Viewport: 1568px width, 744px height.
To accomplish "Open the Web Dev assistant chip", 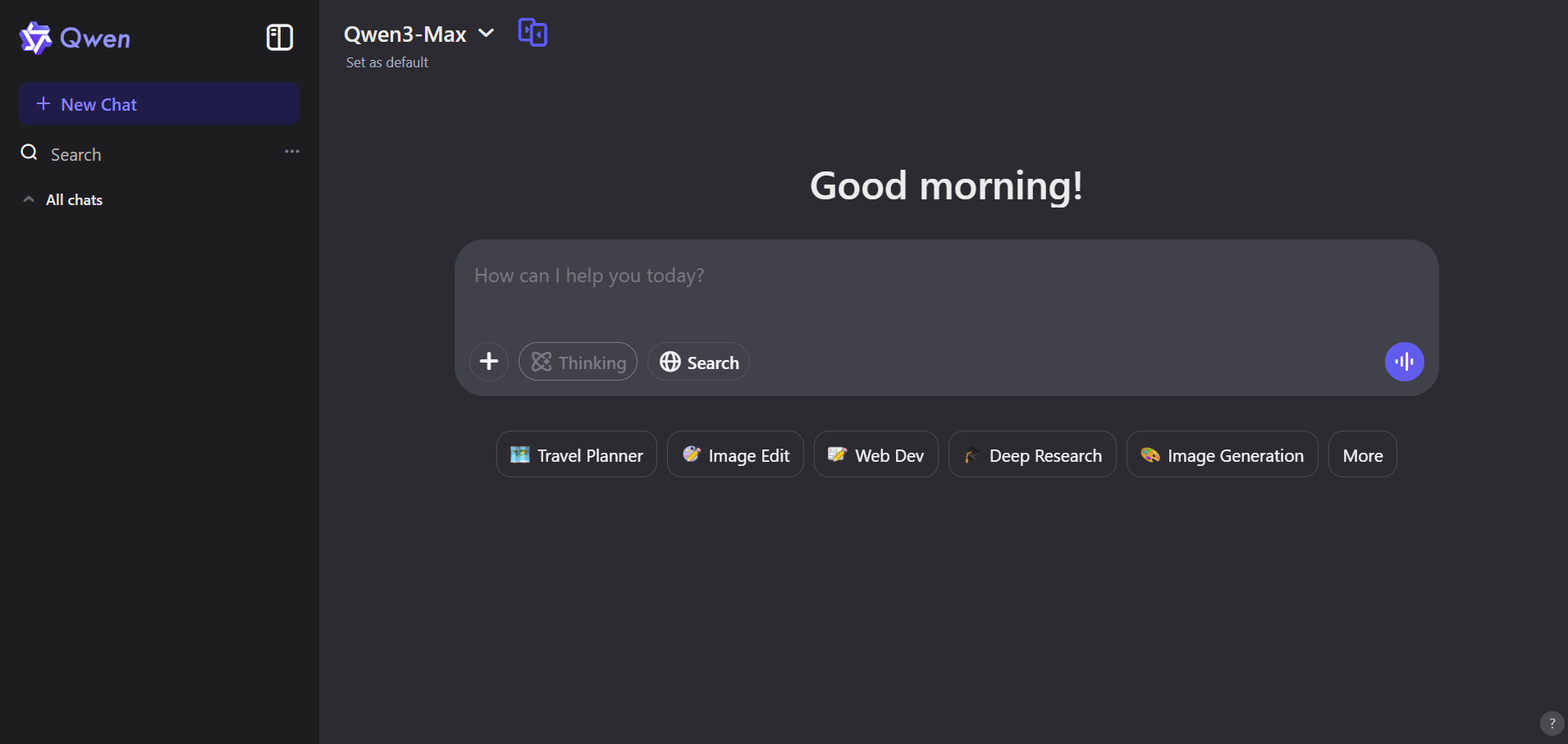I will [875, 454].
